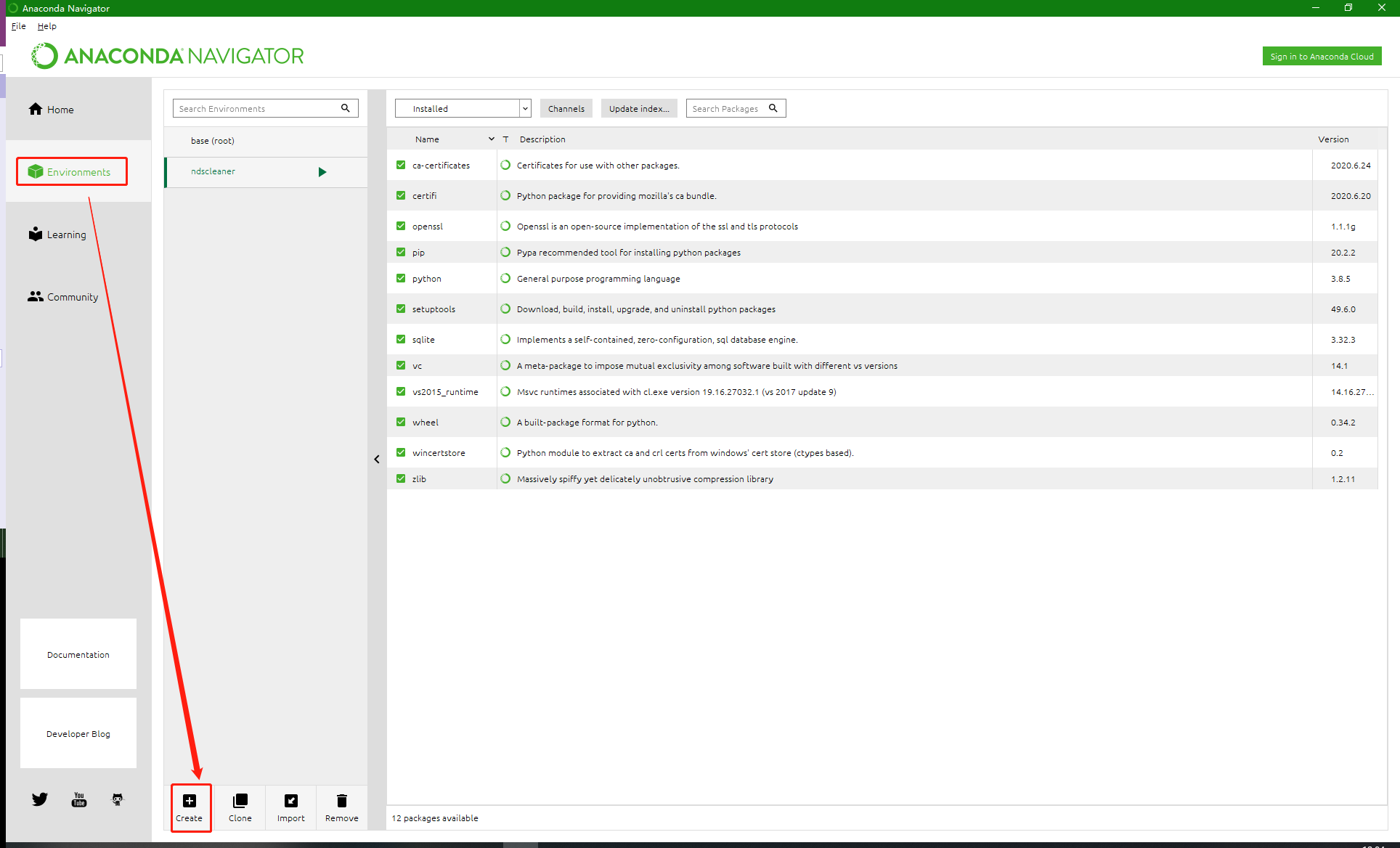Click the Channels button
The width and height of the screenshot is (1400, 848).
coord(566,108)
